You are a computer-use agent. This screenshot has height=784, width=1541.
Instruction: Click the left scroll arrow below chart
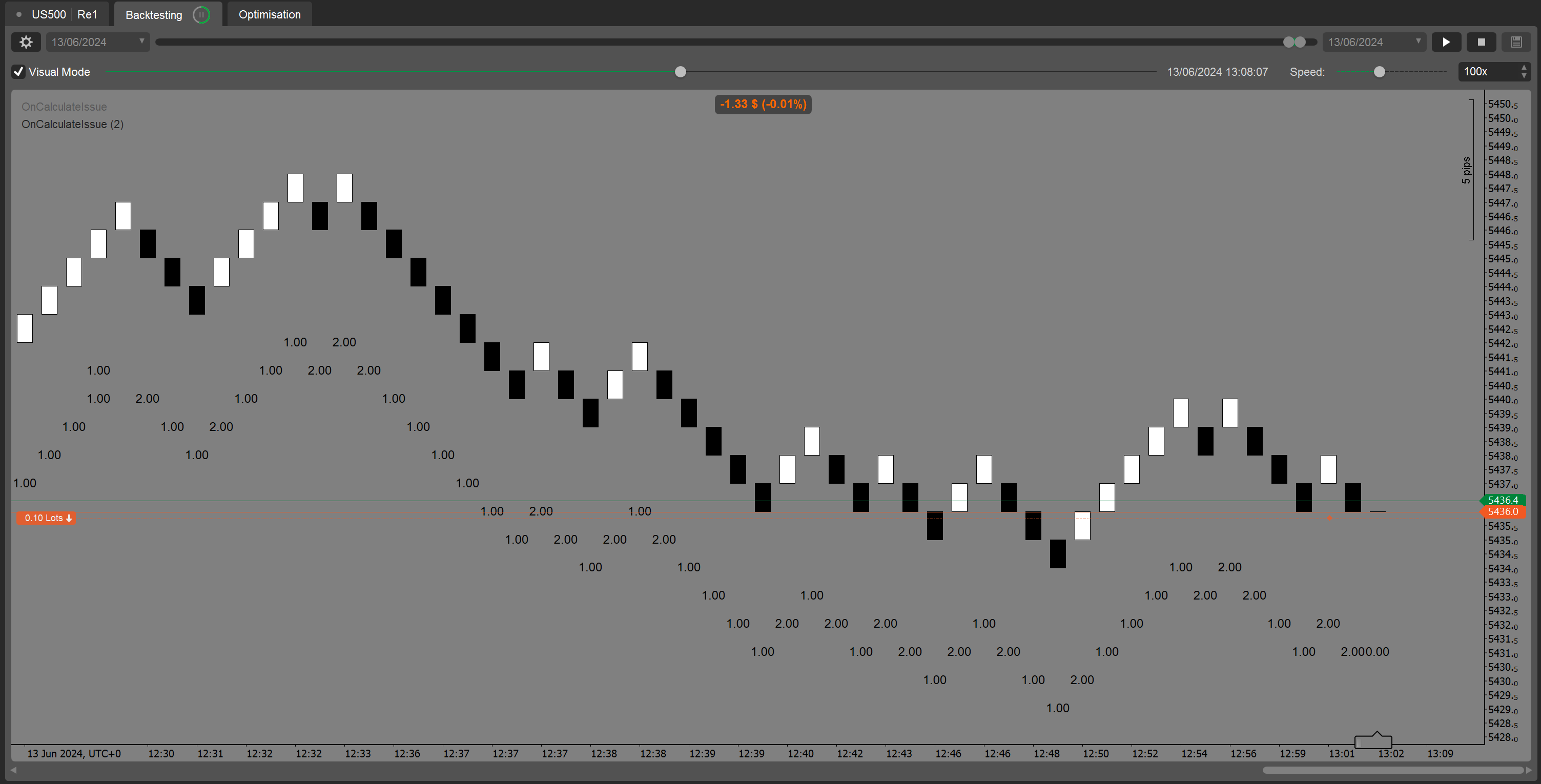coord(14,770)
